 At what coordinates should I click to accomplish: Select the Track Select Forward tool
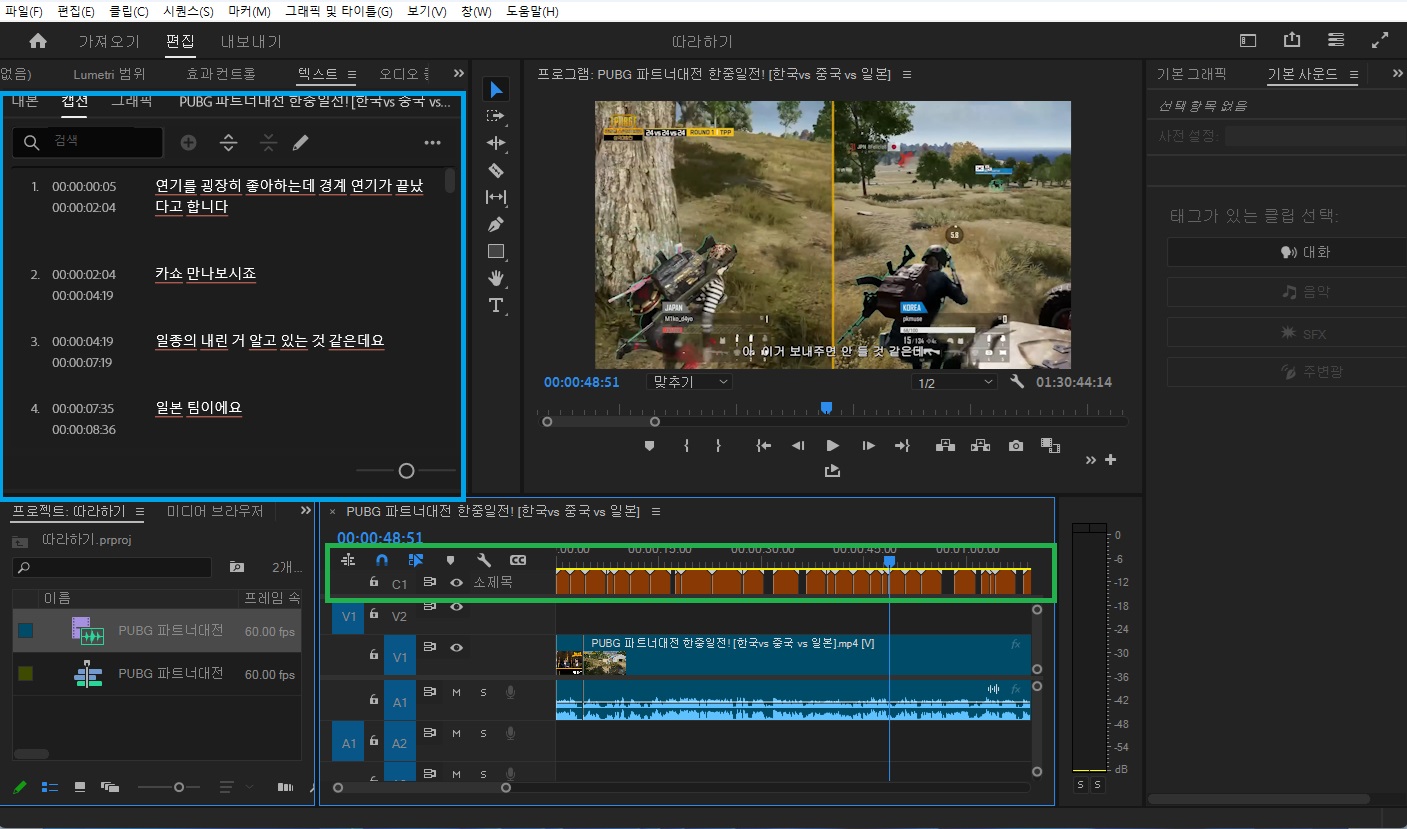[496, 117]
